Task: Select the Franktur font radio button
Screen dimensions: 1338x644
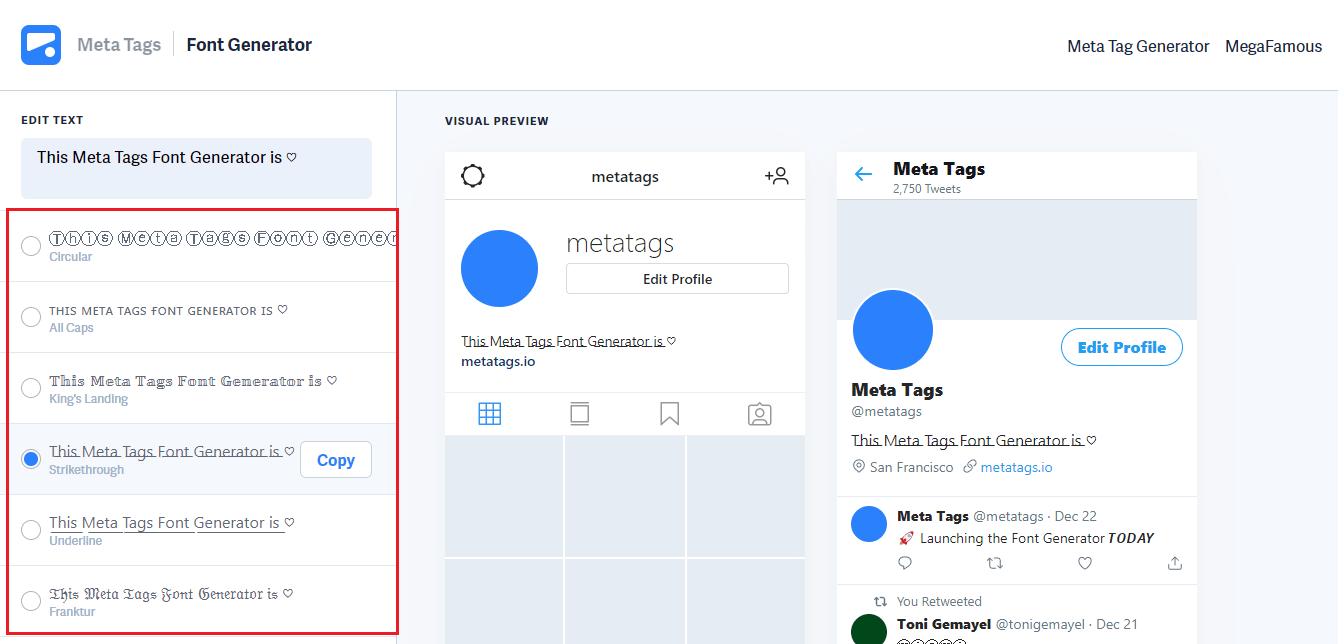Action: pyautogui.click(x=31, y=601)
